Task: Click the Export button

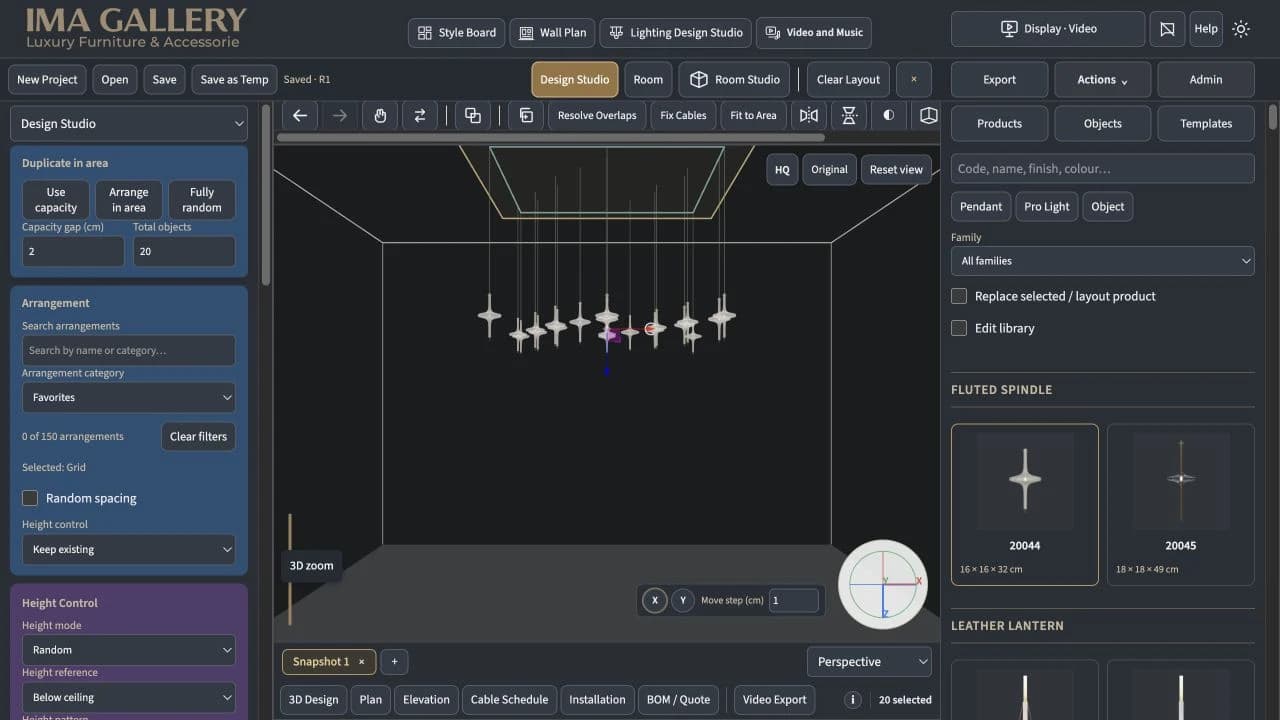Action: click(999, 79)
